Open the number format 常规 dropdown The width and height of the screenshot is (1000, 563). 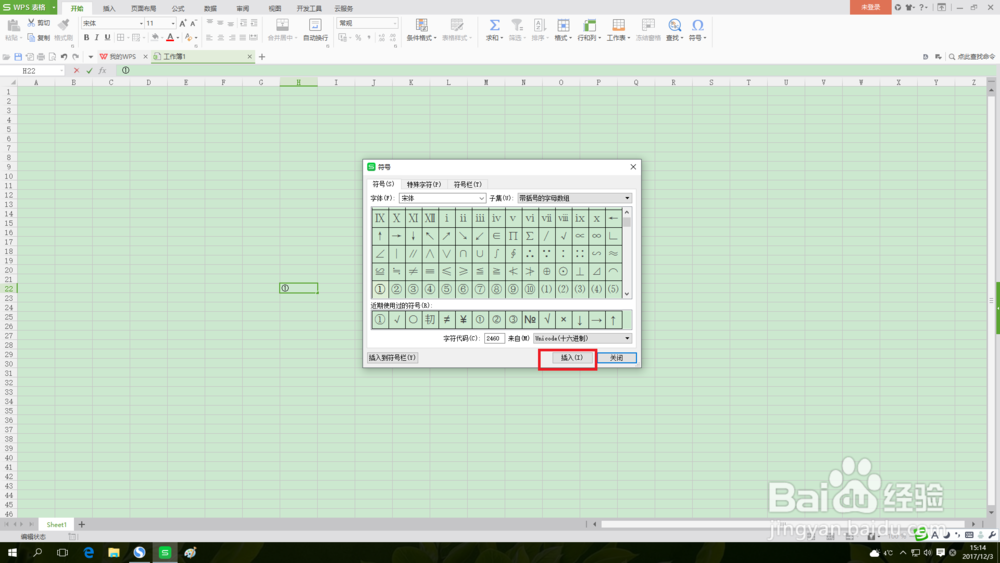pyautogui.click(x=395, y=24)
